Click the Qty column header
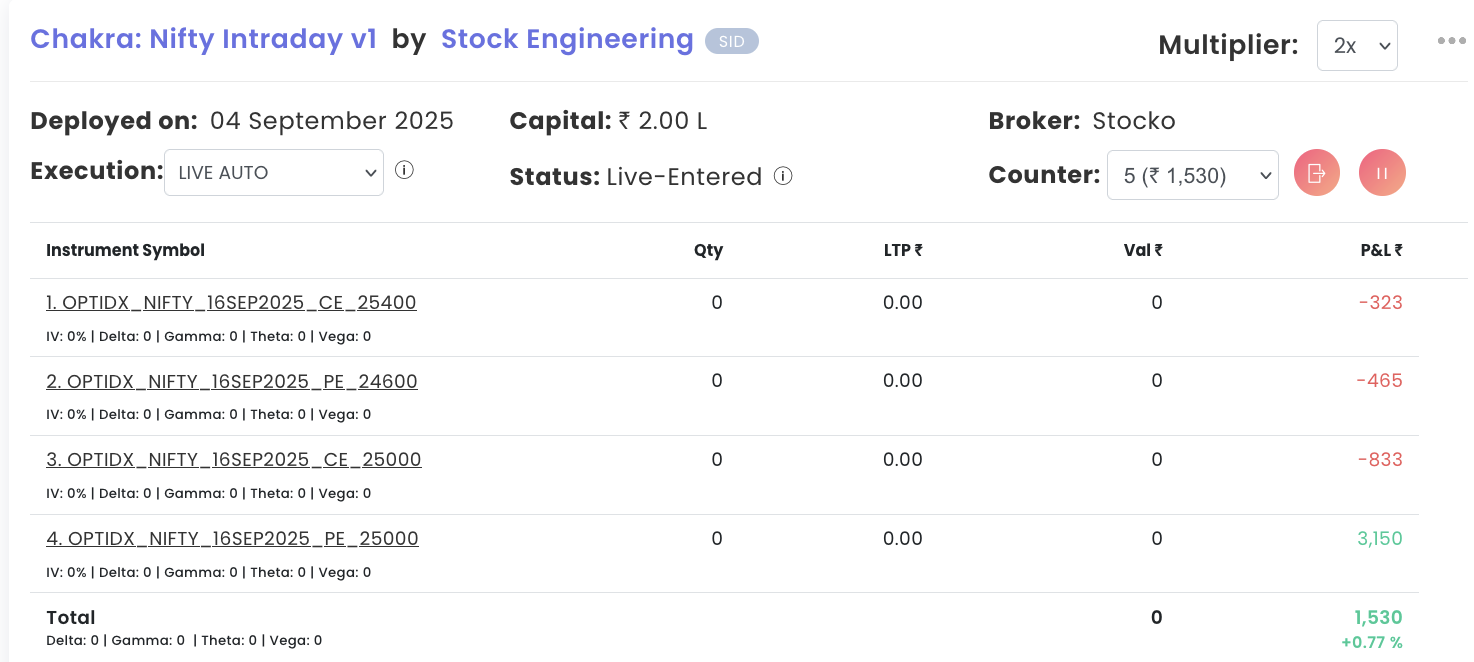Image resolution: width=1474 pixels, height=662 pixels. pyautogui.click(x=708, y=250)
